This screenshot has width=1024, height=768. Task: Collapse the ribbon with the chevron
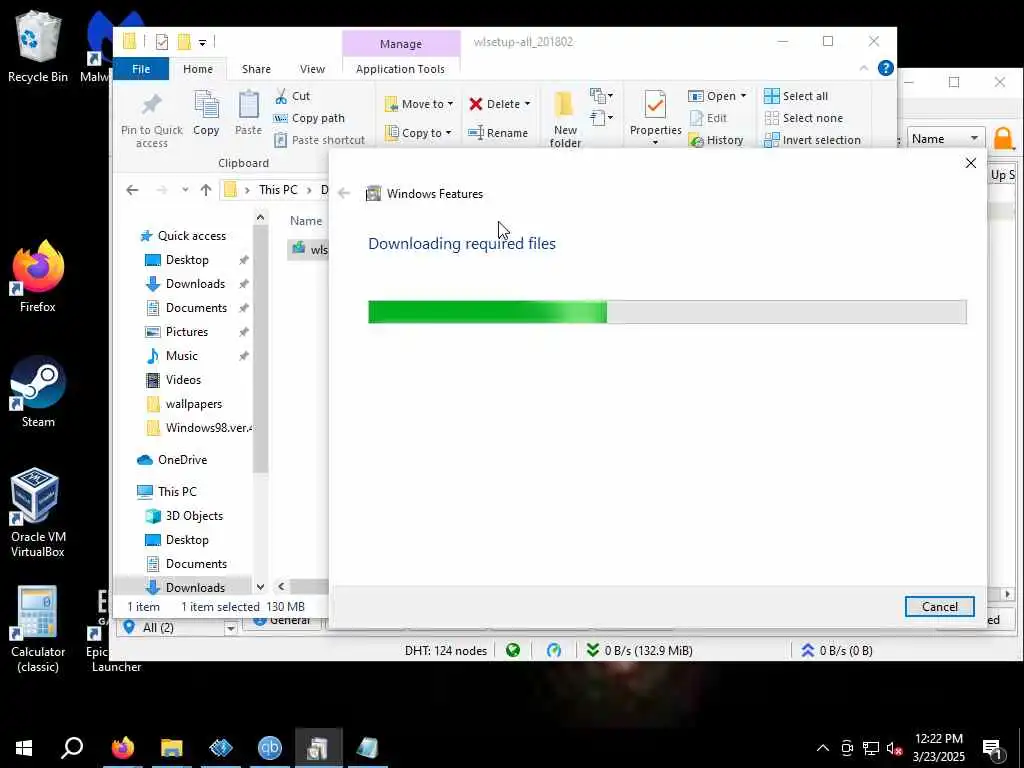coord(863,68)
